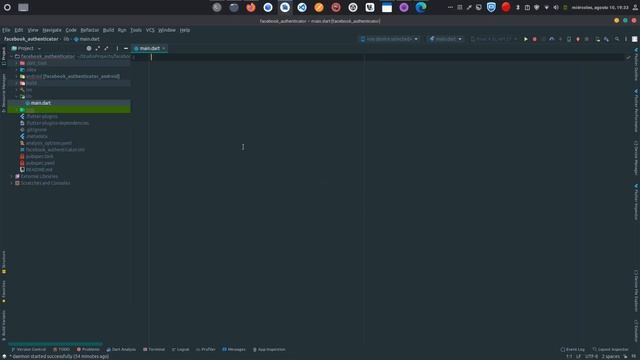640x360 pixels.
Task: Open the Layout Inspector
Action: [611, 349]
